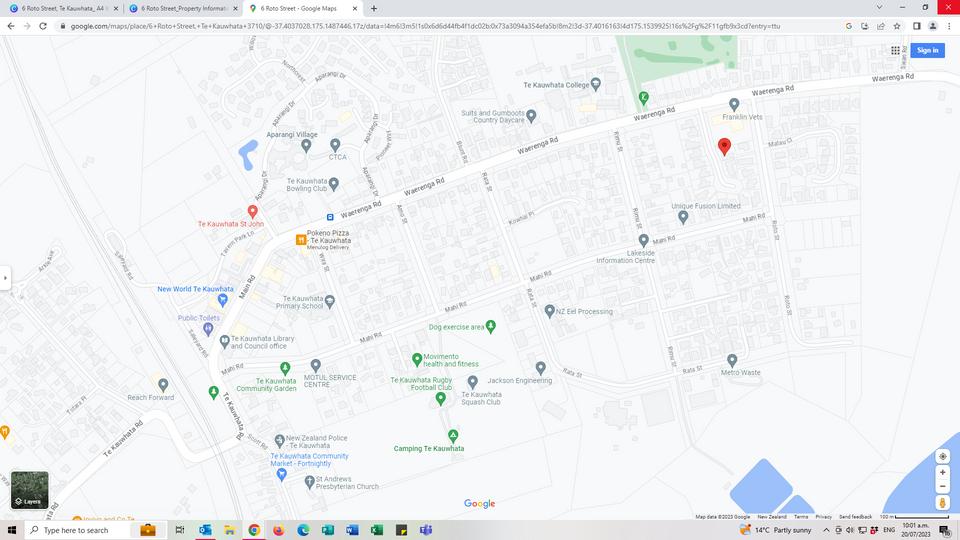Switch to 6 Roto Street, Te Kauwhata_A4 tab
This screenshot has height=540, width=960.
pos(63,9)
